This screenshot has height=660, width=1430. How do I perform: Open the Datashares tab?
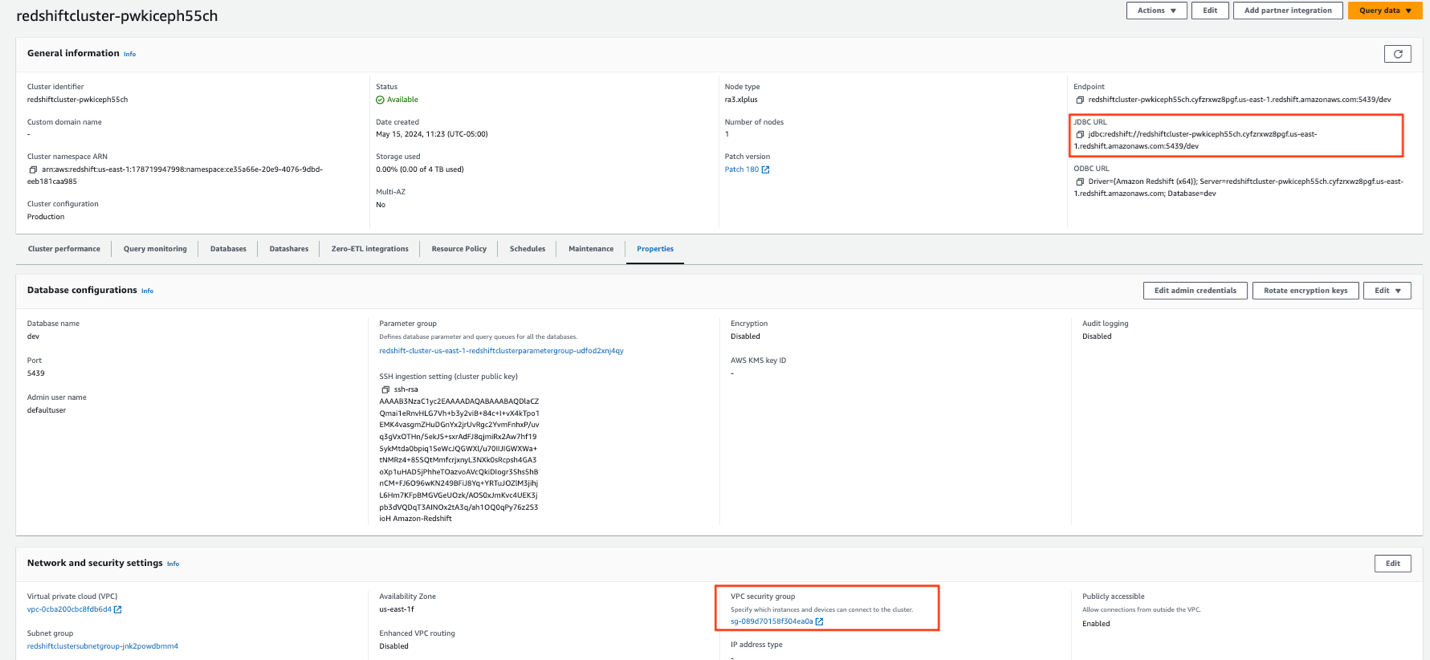coord(289,249)
